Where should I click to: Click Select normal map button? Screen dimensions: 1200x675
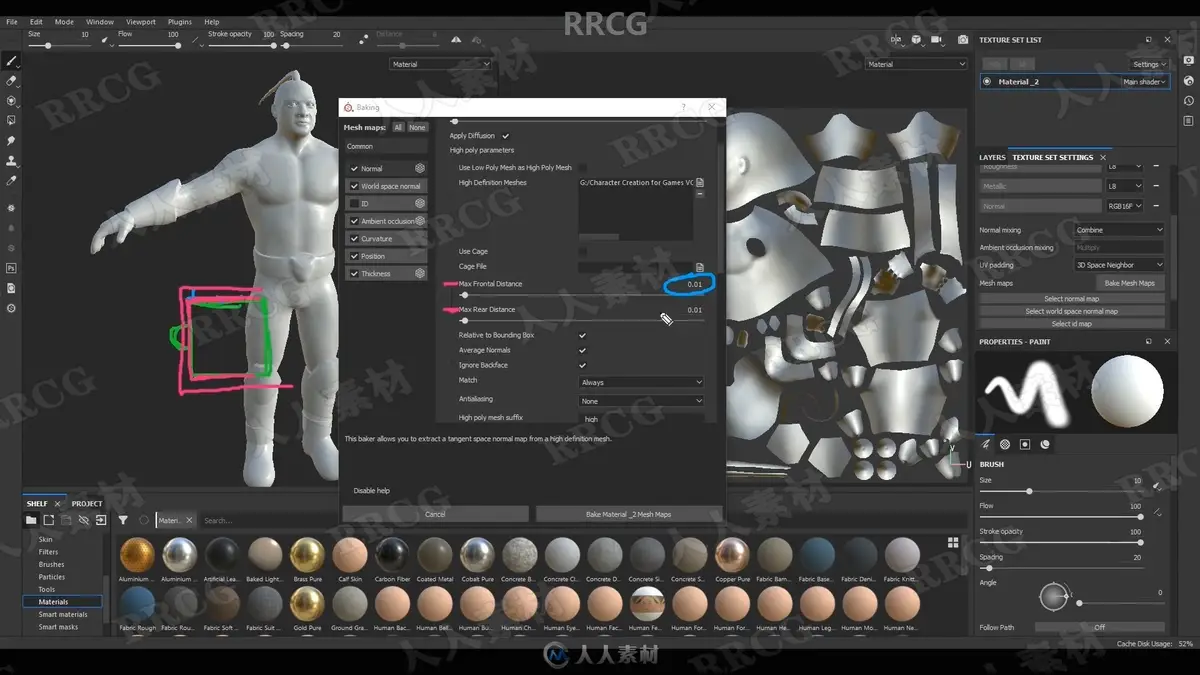[x=1071, y=298]
